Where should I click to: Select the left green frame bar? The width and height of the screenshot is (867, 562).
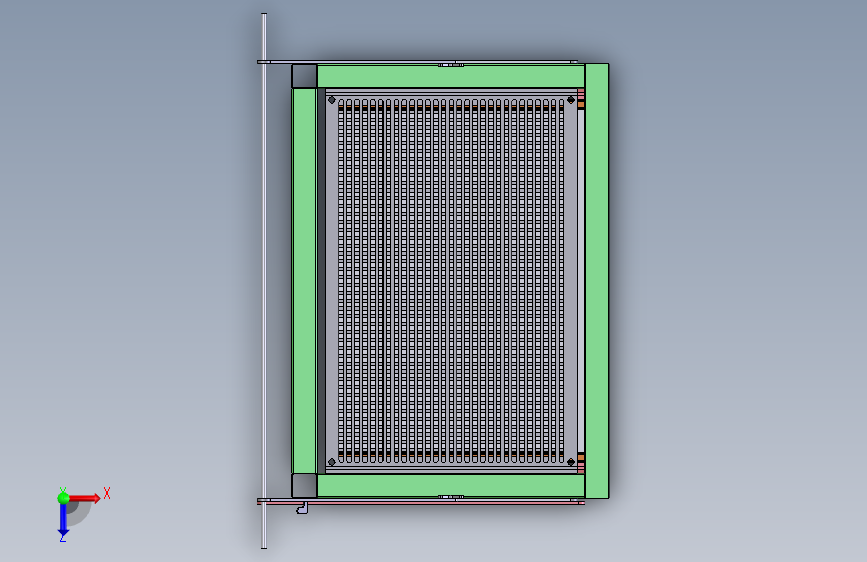click(304, 281)
